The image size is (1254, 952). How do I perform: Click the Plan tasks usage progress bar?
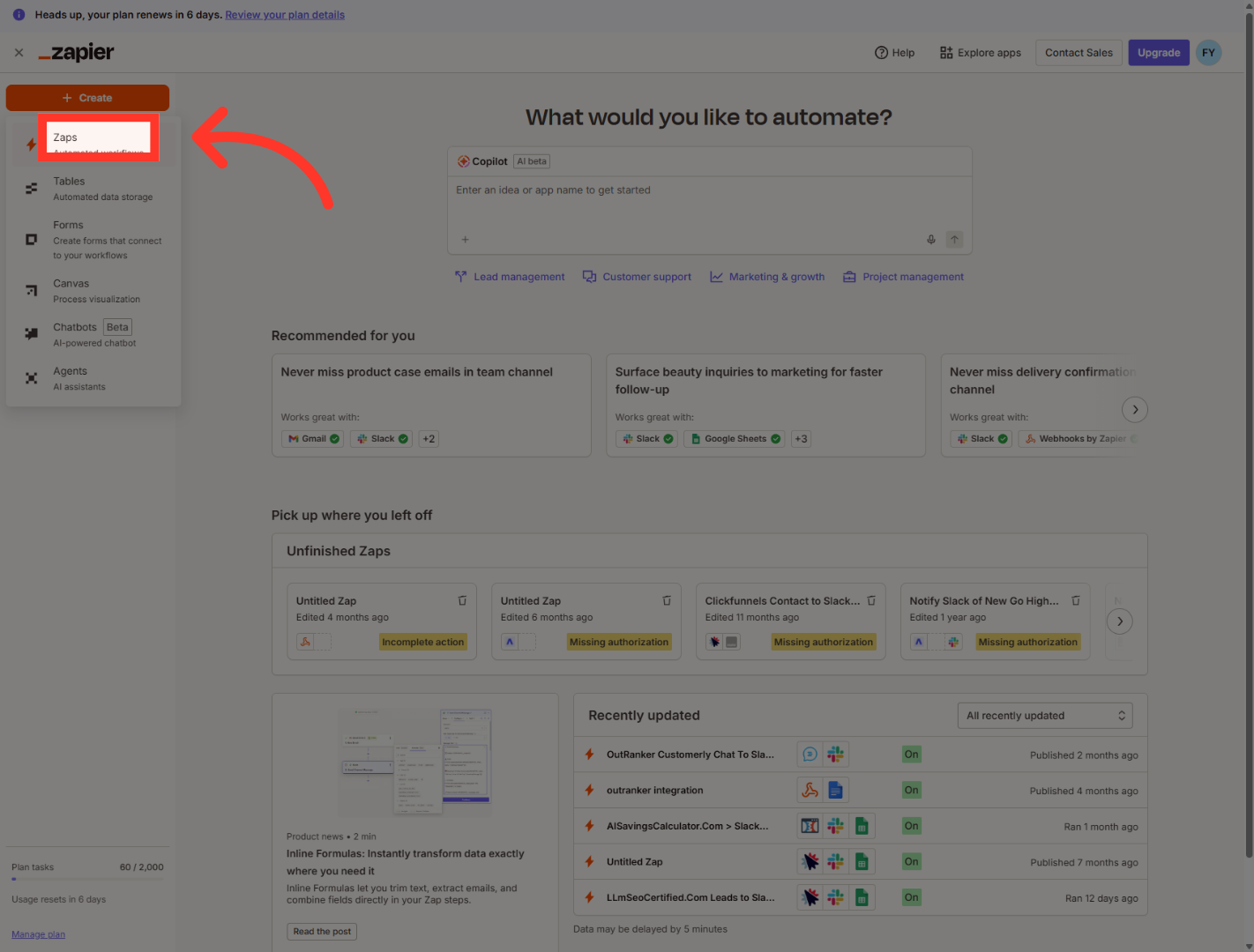[87, 879]
